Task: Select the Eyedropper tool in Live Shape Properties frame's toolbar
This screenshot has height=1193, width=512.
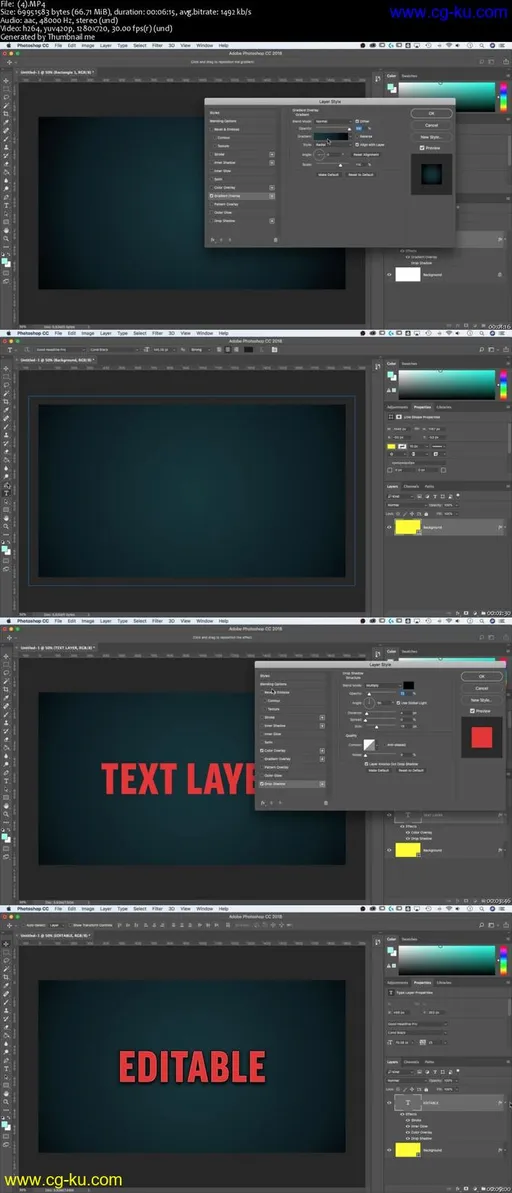Action: click(x=7, y=410)
